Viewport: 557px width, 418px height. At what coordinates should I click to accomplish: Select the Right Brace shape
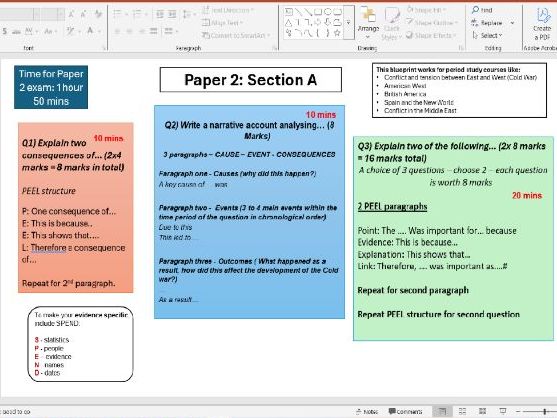click(327, 33)
